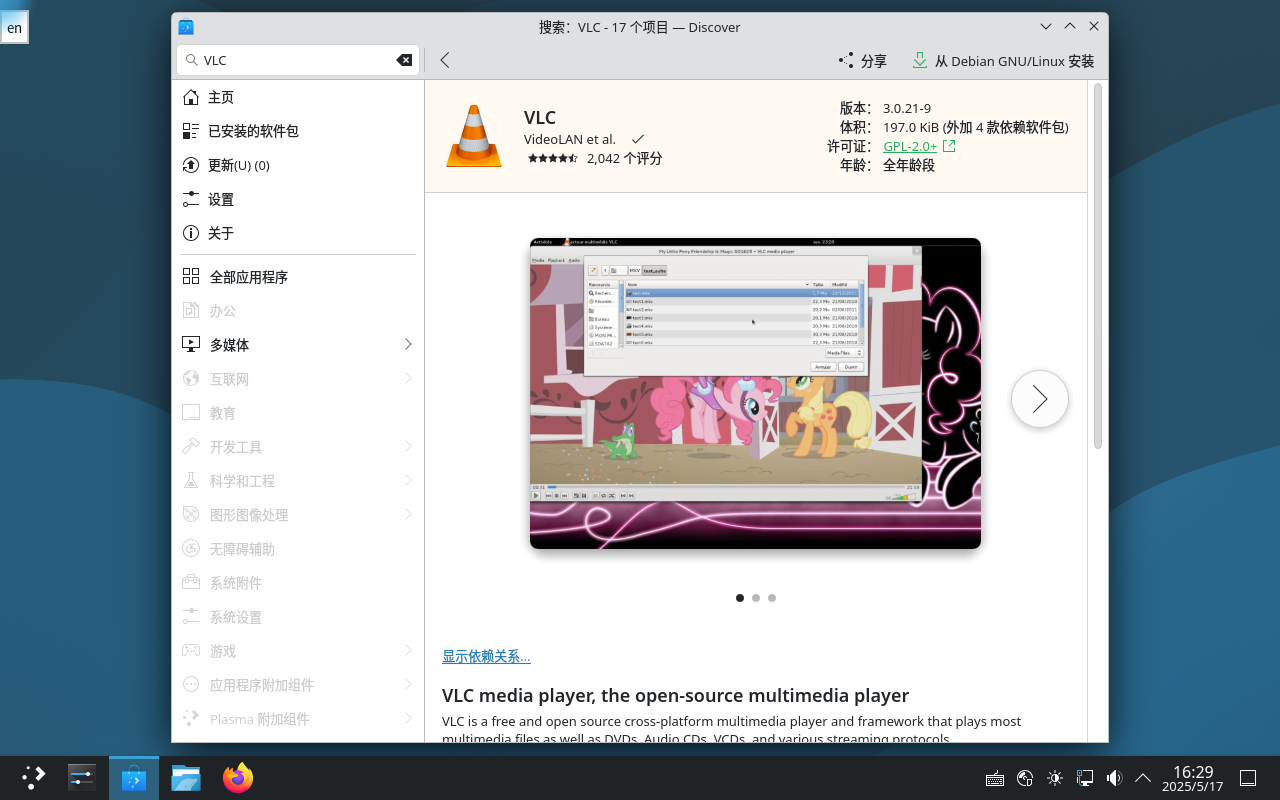Expand the 科学和工程 category chevron

click(408, 480)
